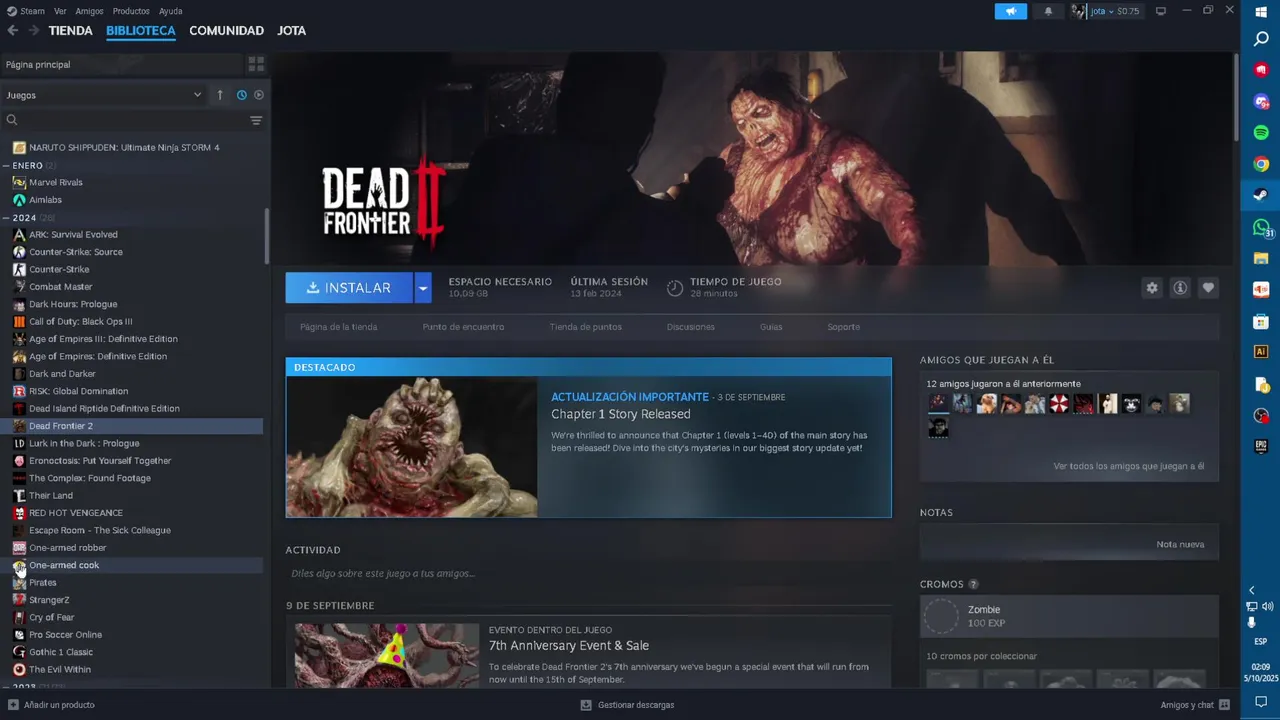Open Illustrator from the taskbar

tap(1261, 352)
